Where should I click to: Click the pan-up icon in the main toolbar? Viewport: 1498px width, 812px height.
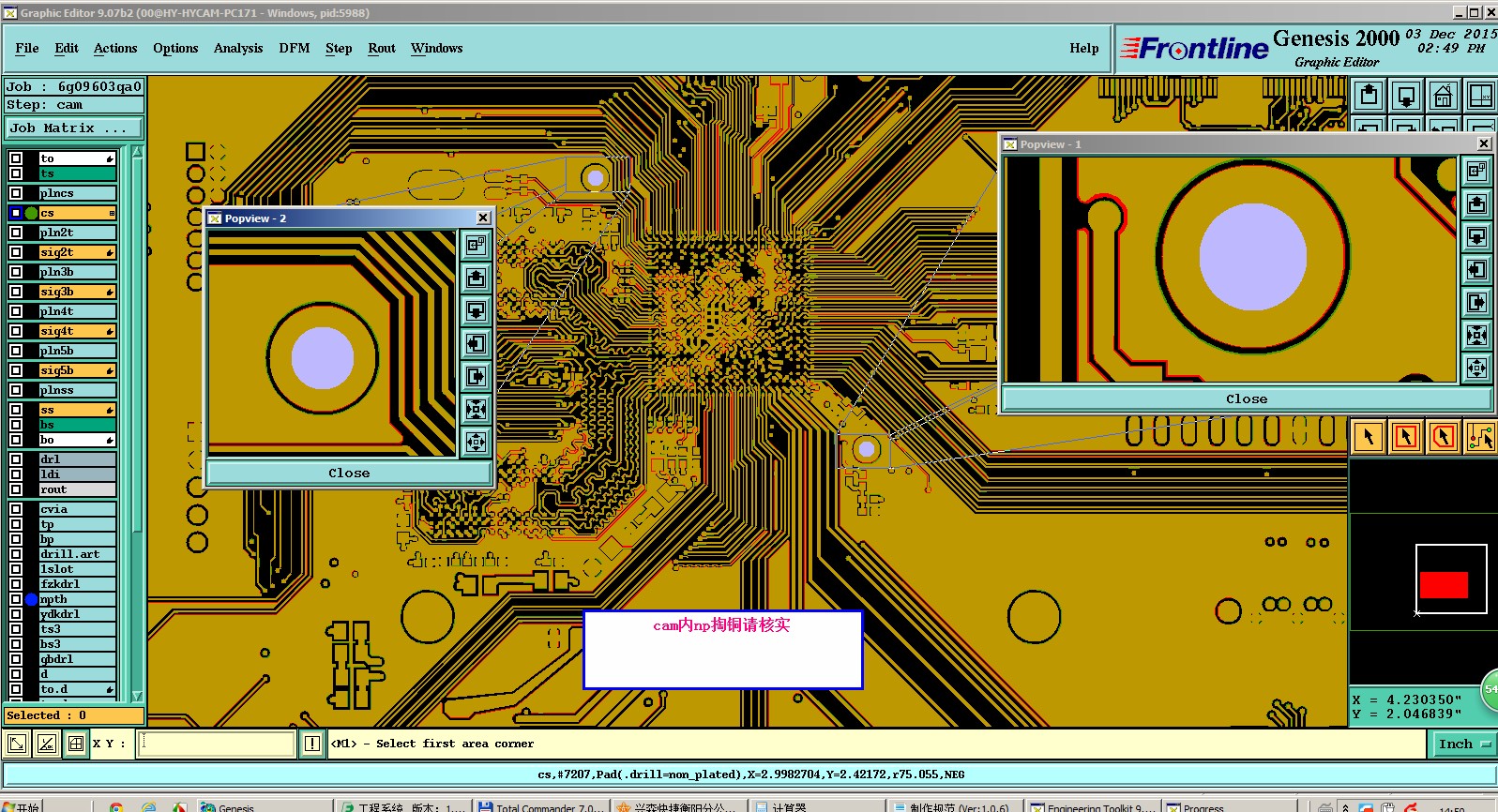[x=1369, y=96]
